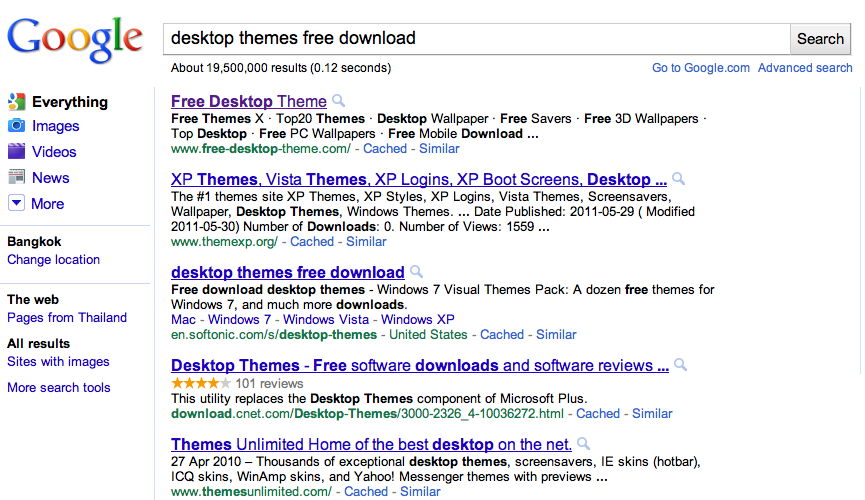Open XP Themes, Vista Themes result title
865x500 pixels.
tap(419, 179)
